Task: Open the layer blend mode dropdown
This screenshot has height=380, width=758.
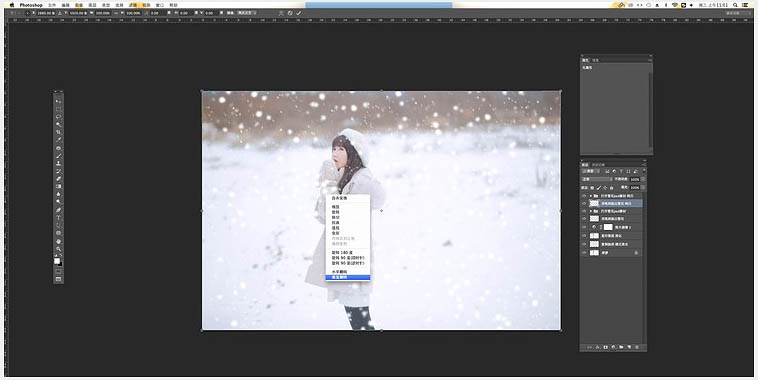Action: click(597, 179)
